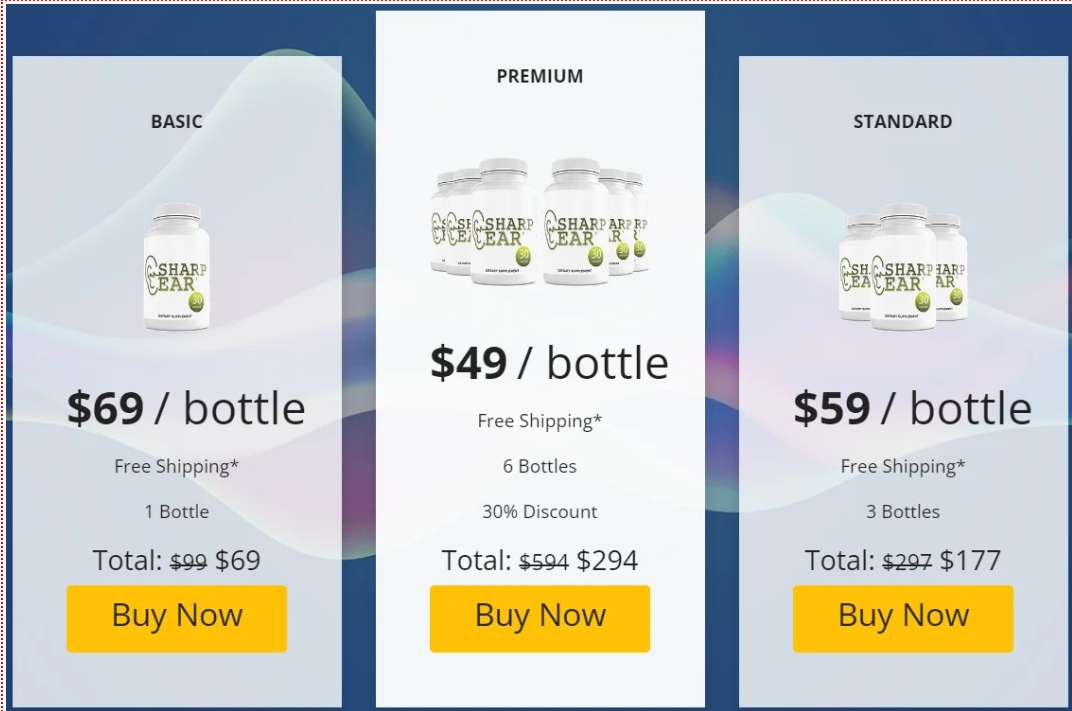The image size is (1072, 711).
Task: Click Buy Now on the Basic plan
Action: (x=177, y=618)
